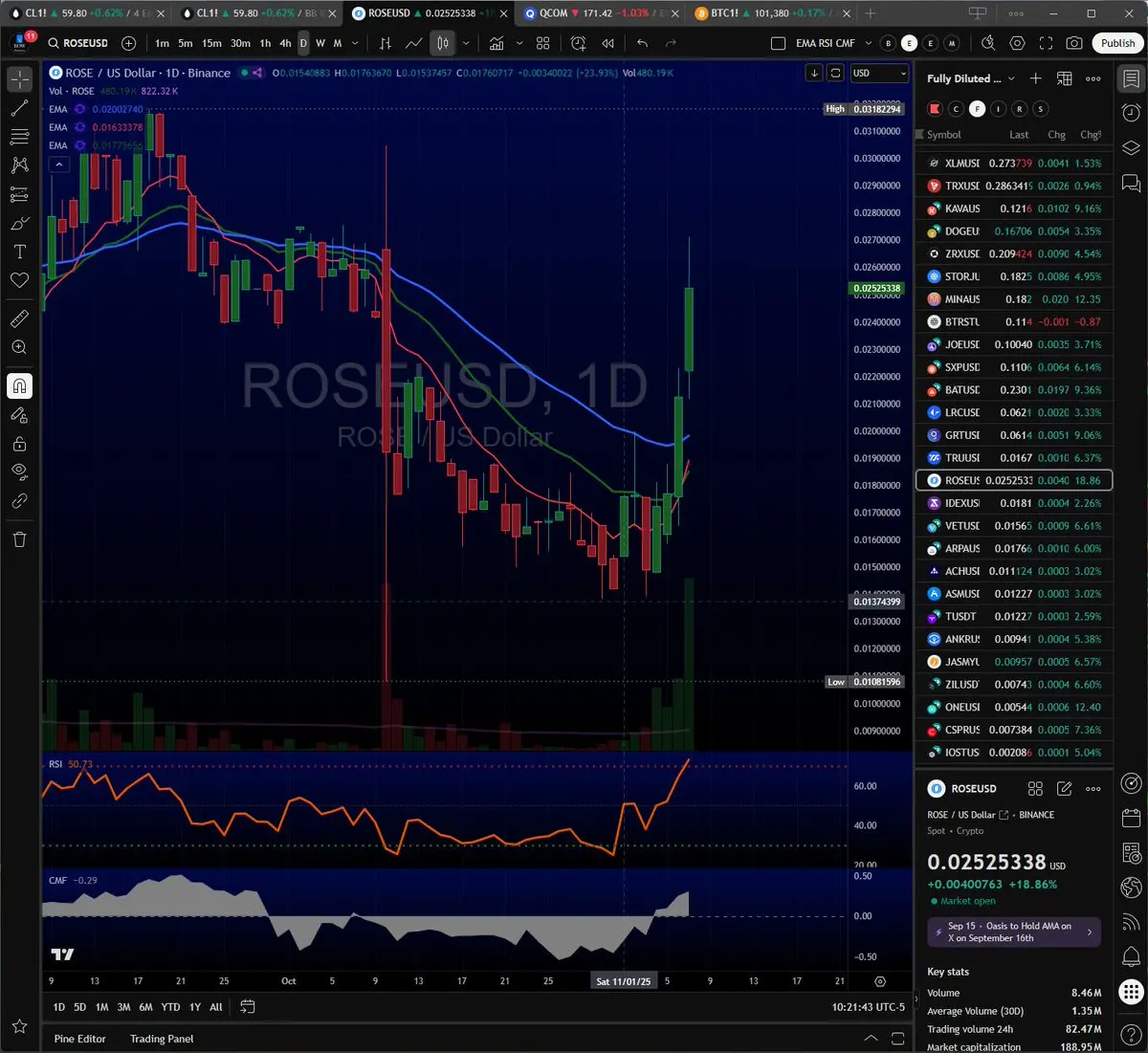Toggle magnet mode in left toolbar

pos(19,385)
